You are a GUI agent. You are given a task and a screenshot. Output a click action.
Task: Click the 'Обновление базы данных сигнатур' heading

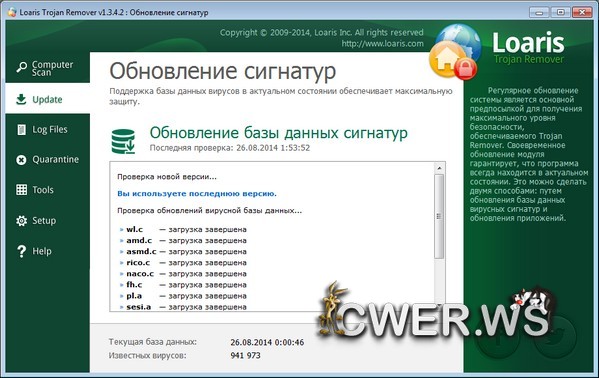278,133
